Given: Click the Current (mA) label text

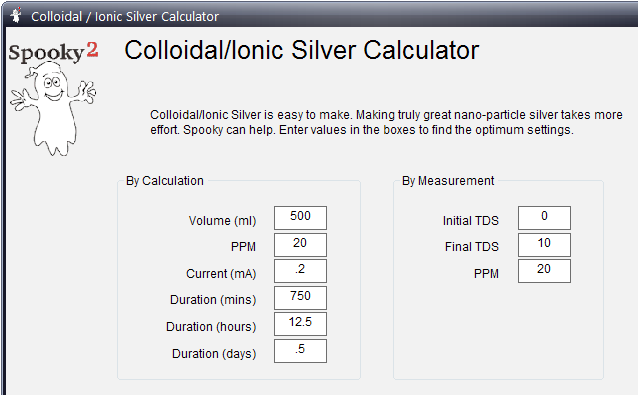Looking at the screenshot, I should pyautogui.click(x=221, y=274).
